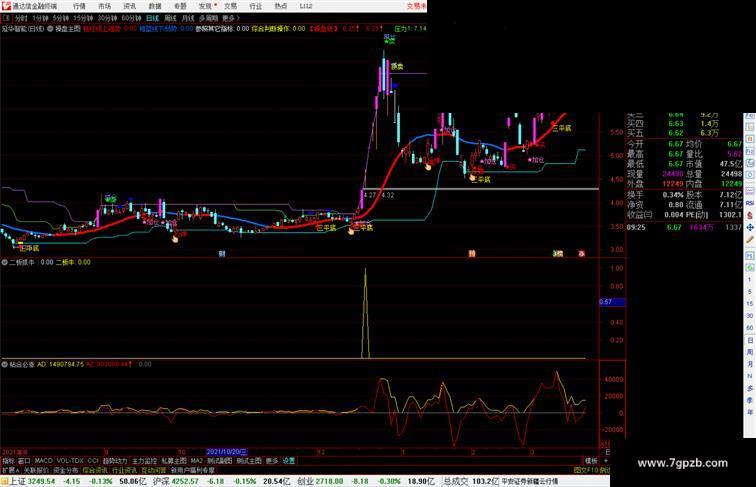Viewport: 756px width, 487px height.
Task: Select 年 period in right sidebar
Action: pos(750,412)
